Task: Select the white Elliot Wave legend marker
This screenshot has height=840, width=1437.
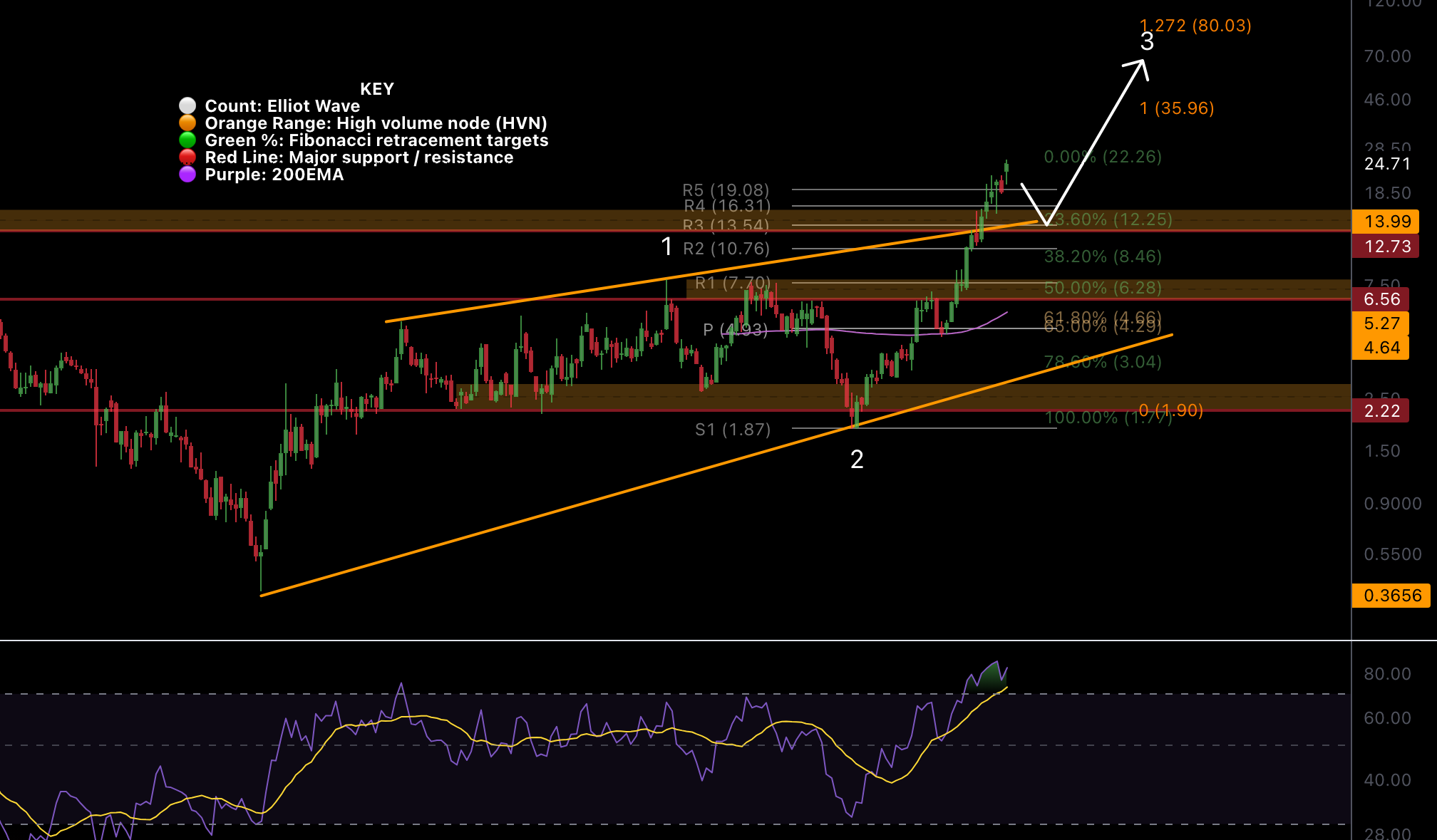Action: tap(188, 105)
